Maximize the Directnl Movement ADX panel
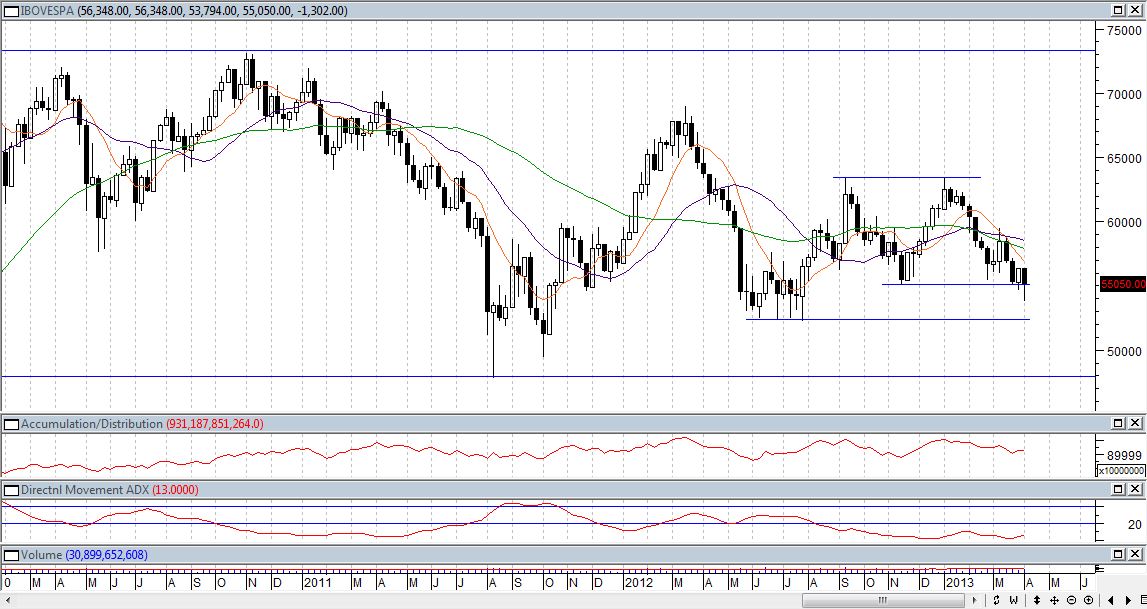Screen dimensions: 1147x609 tap(1118, 490)
